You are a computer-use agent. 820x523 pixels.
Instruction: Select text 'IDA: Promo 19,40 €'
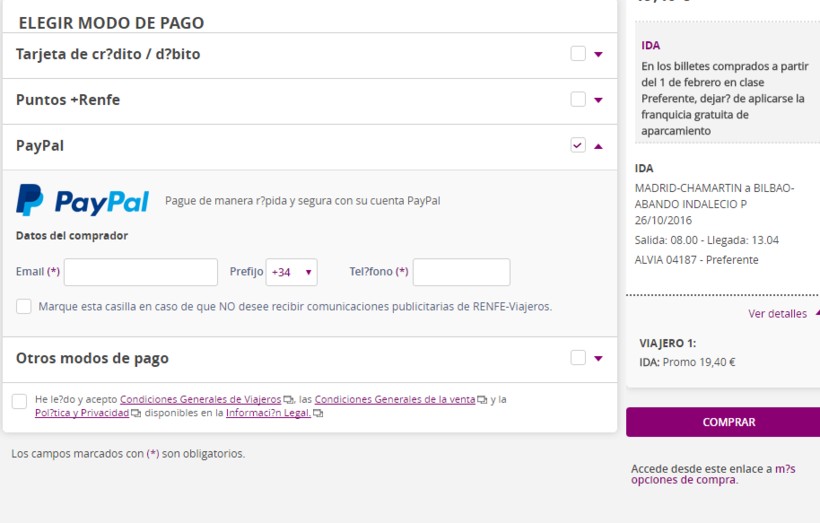687,362
